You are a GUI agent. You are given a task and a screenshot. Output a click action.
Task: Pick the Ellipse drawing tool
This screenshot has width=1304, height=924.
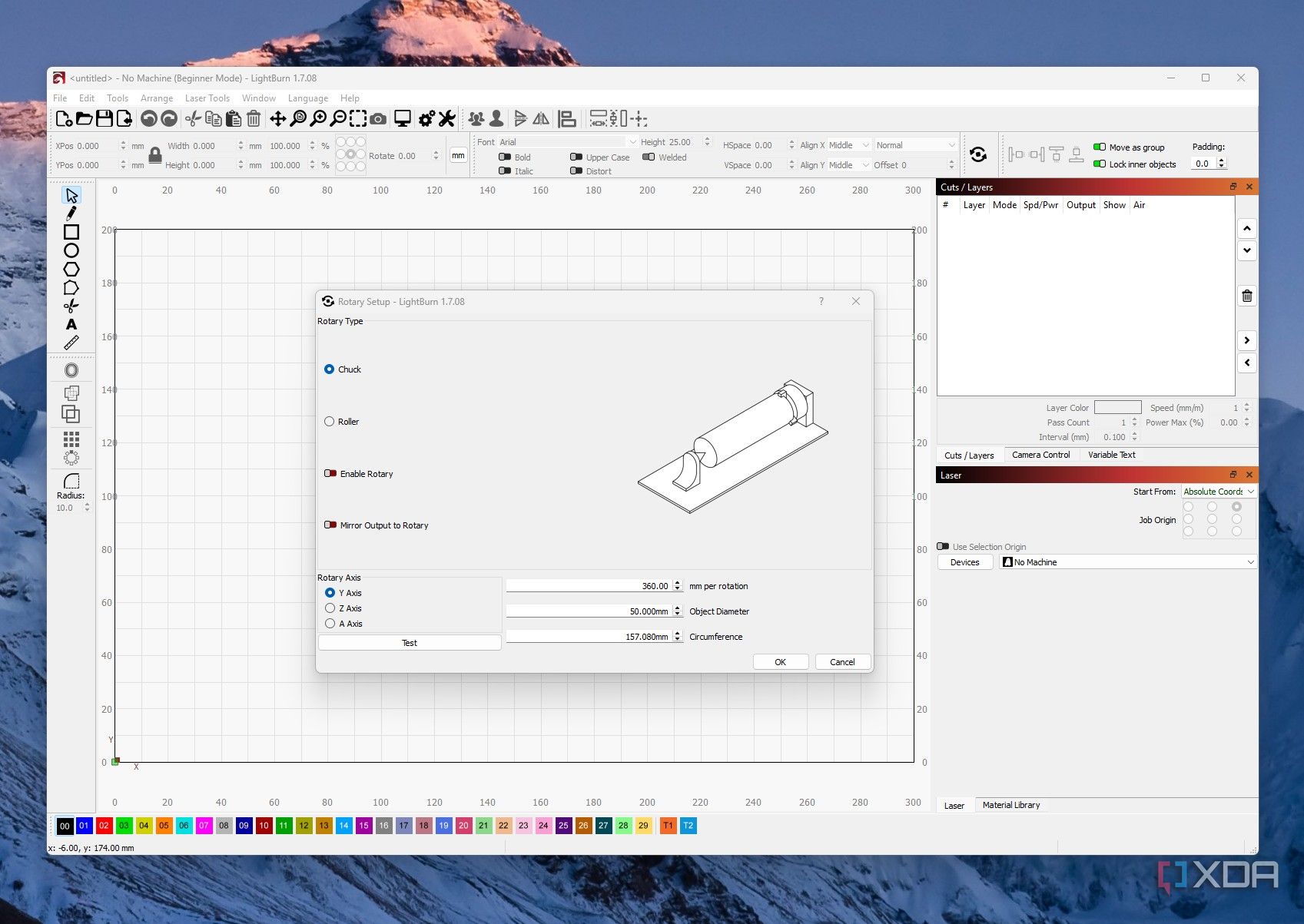71,250
